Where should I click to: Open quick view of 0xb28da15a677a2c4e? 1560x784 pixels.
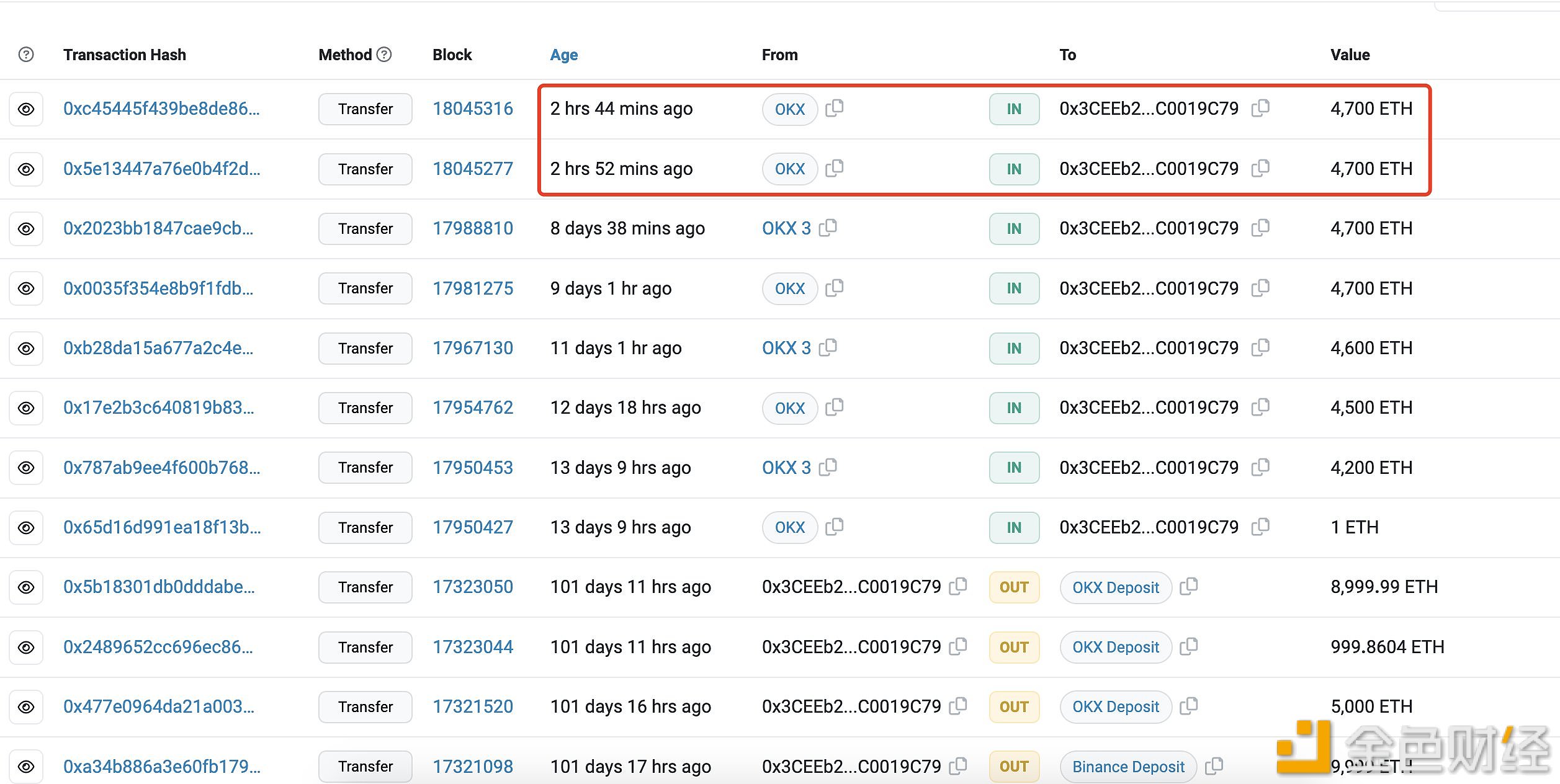tap(26, 349)
